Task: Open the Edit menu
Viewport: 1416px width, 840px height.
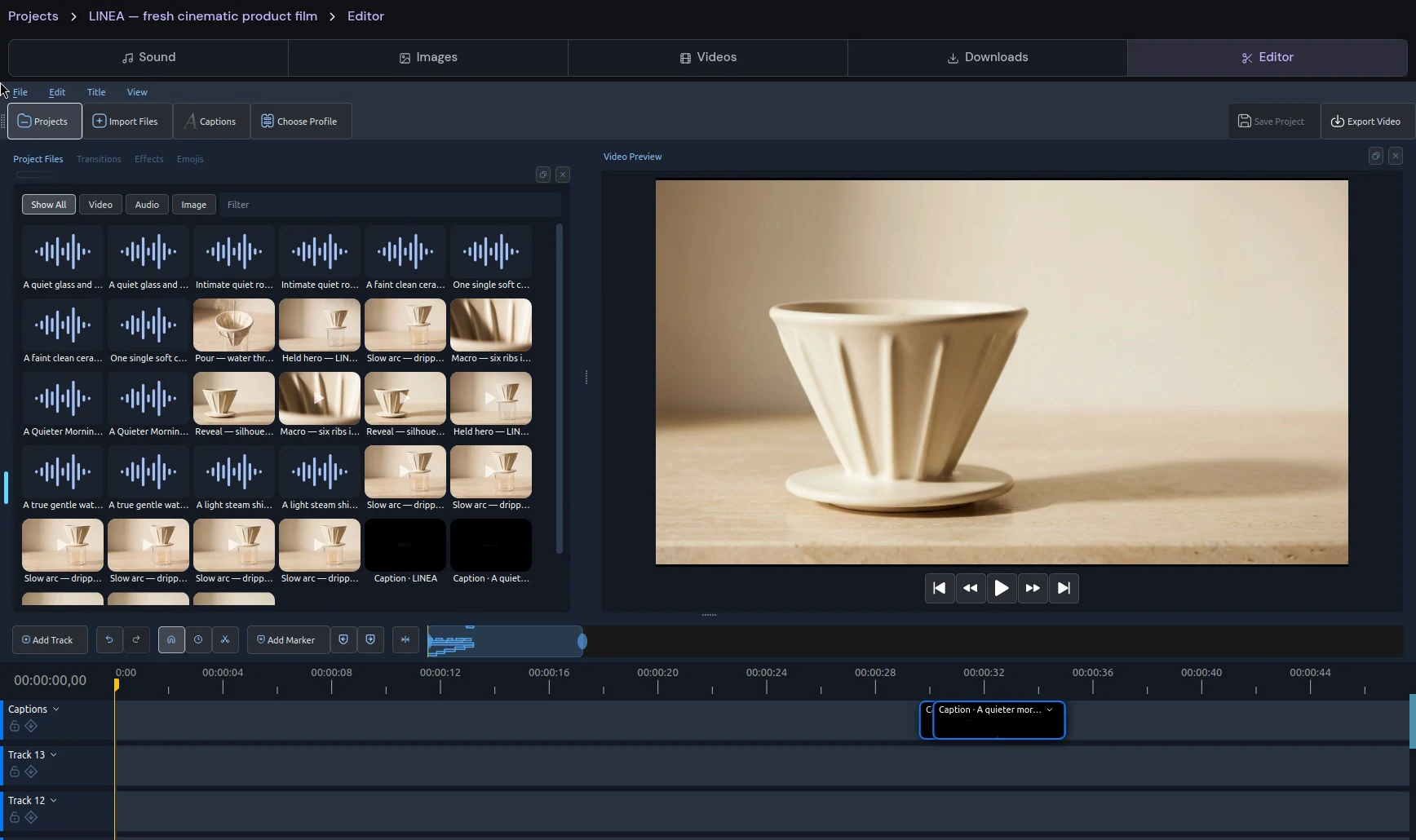Action: (x=57, y=92)
